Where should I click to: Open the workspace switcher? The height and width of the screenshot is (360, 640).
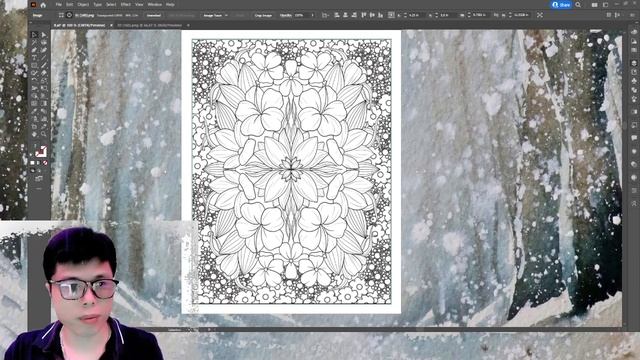(x=606, y=5)
